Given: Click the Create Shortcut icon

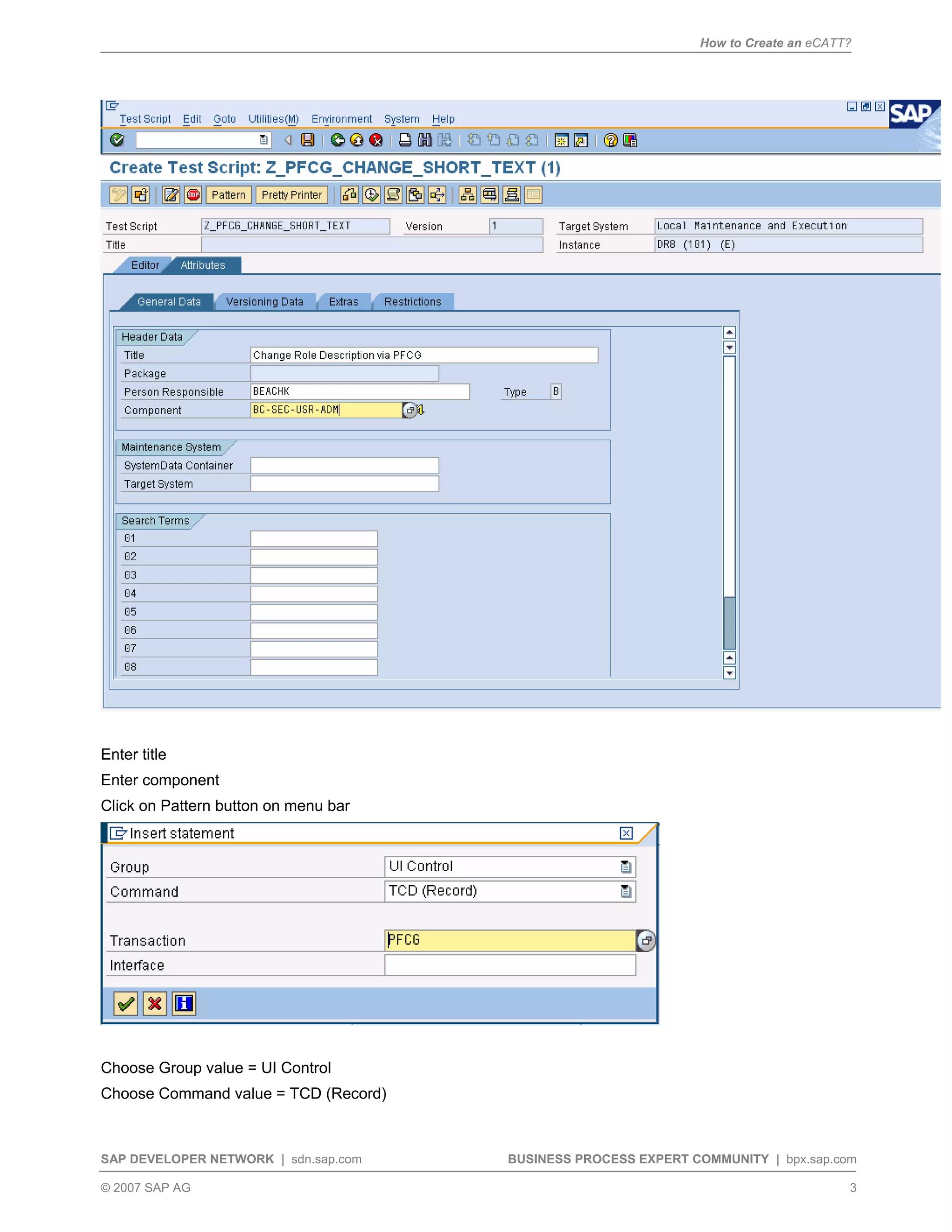Looking at the screenshot, I should click(581, 140).
